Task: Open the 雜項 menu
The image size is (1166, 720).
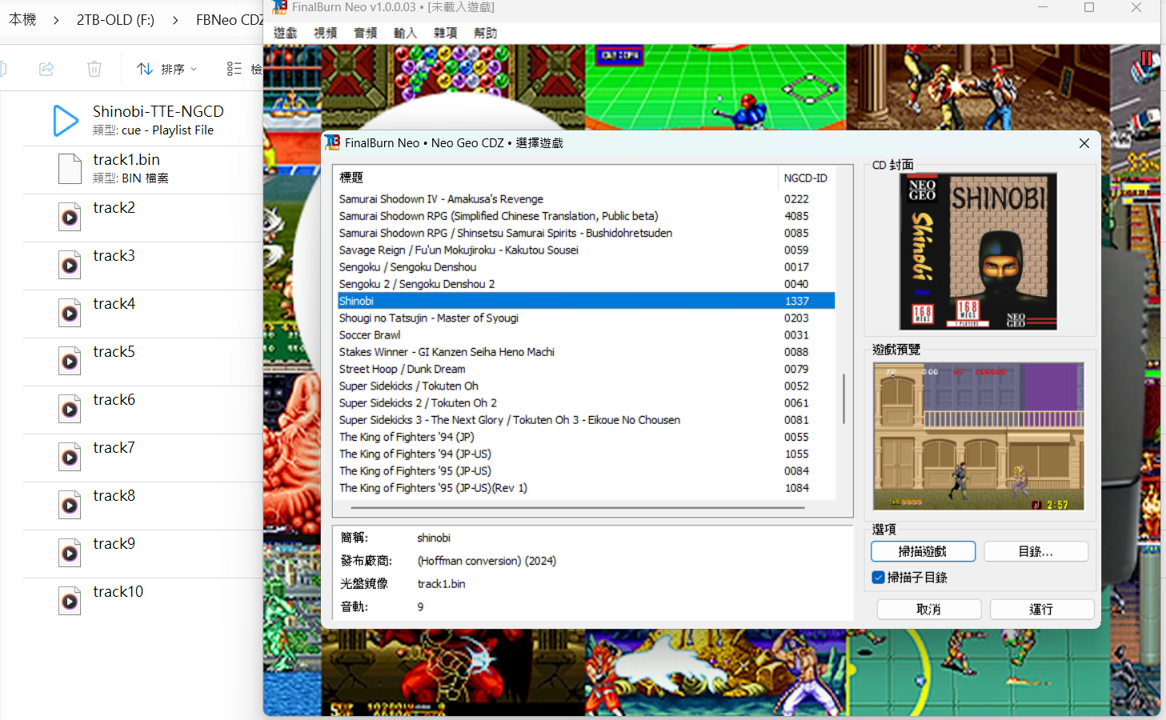Action: click(445, 33)
